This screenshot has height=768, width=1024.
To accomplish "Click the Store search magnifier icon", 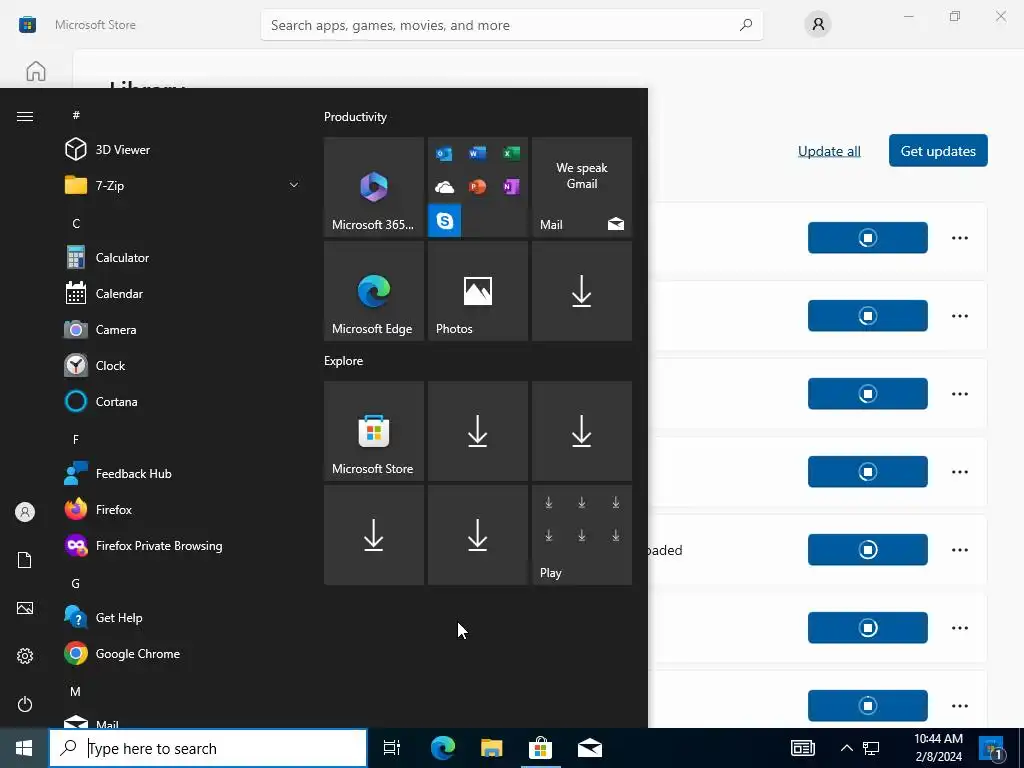I will [x=746, y=25].
